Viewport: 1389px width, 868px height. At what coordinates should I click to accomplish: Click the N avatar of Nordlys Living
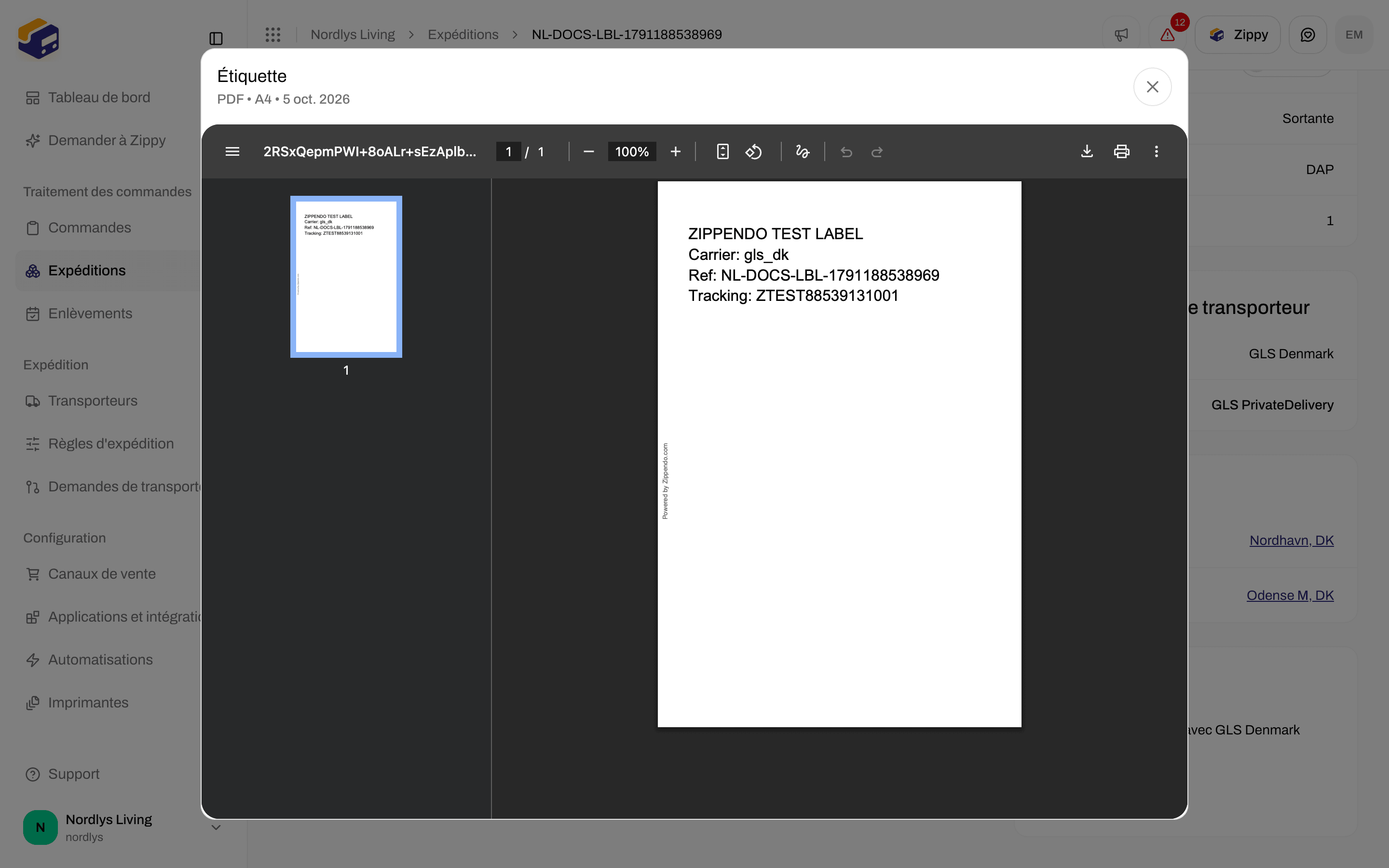40,827
